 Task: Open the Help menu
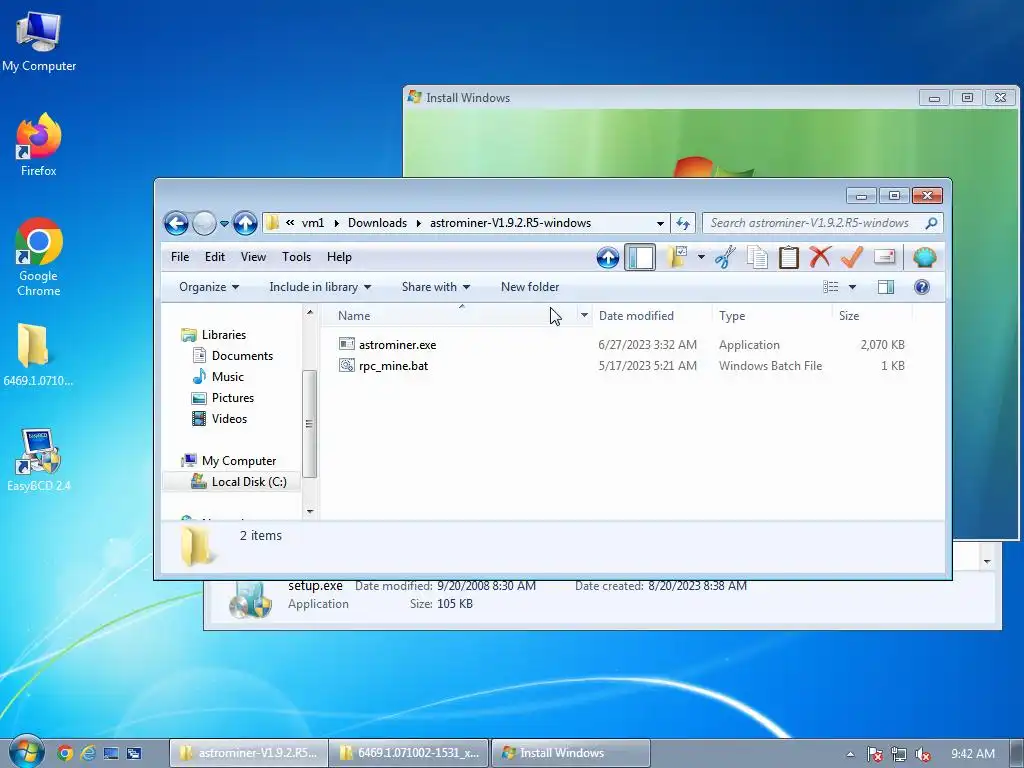[x=339, y=257]
